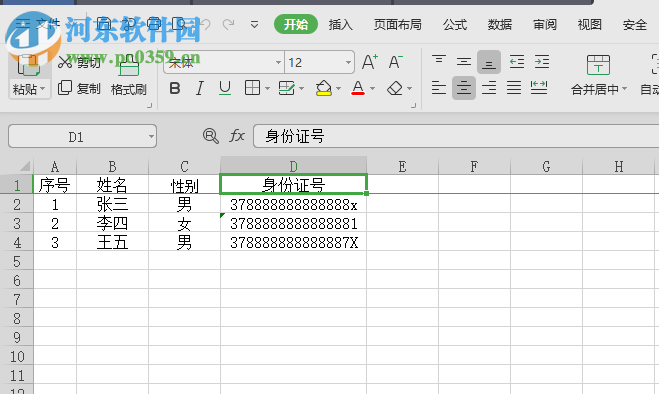Screen dimensions: 659x394
Task: Open the 公式 (Formulas) tab
Action: coord(455,24)
